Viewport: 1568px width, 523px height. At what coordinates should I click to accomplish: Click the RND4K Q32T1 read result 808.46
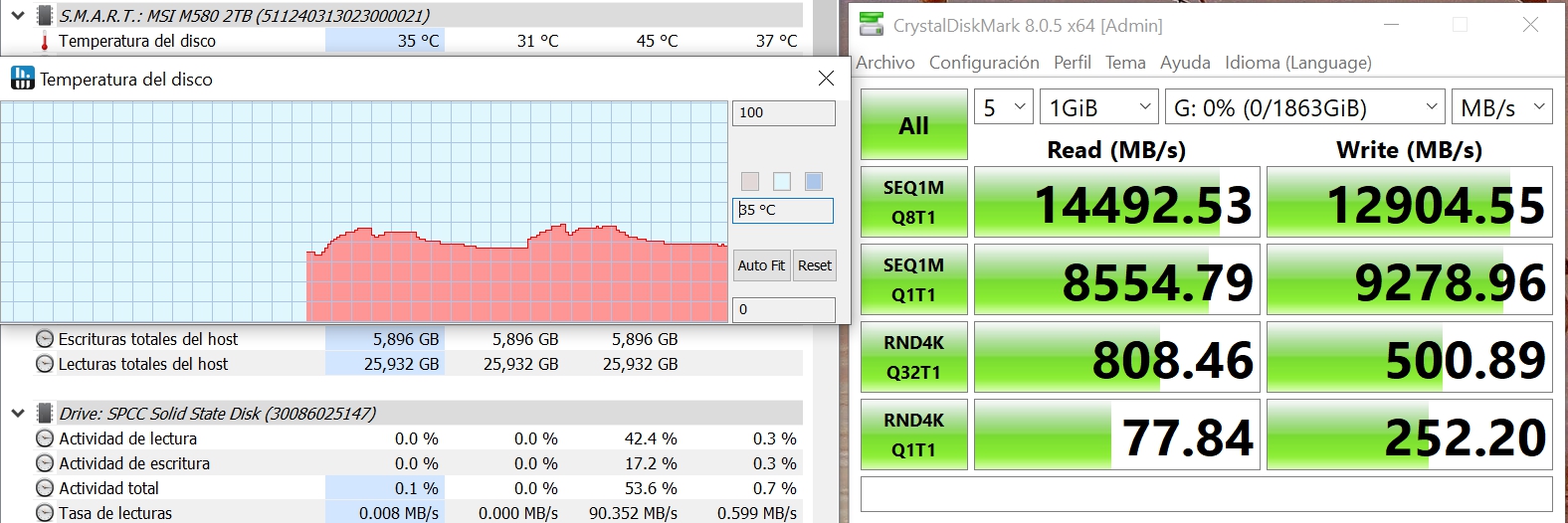point(1116,357)
